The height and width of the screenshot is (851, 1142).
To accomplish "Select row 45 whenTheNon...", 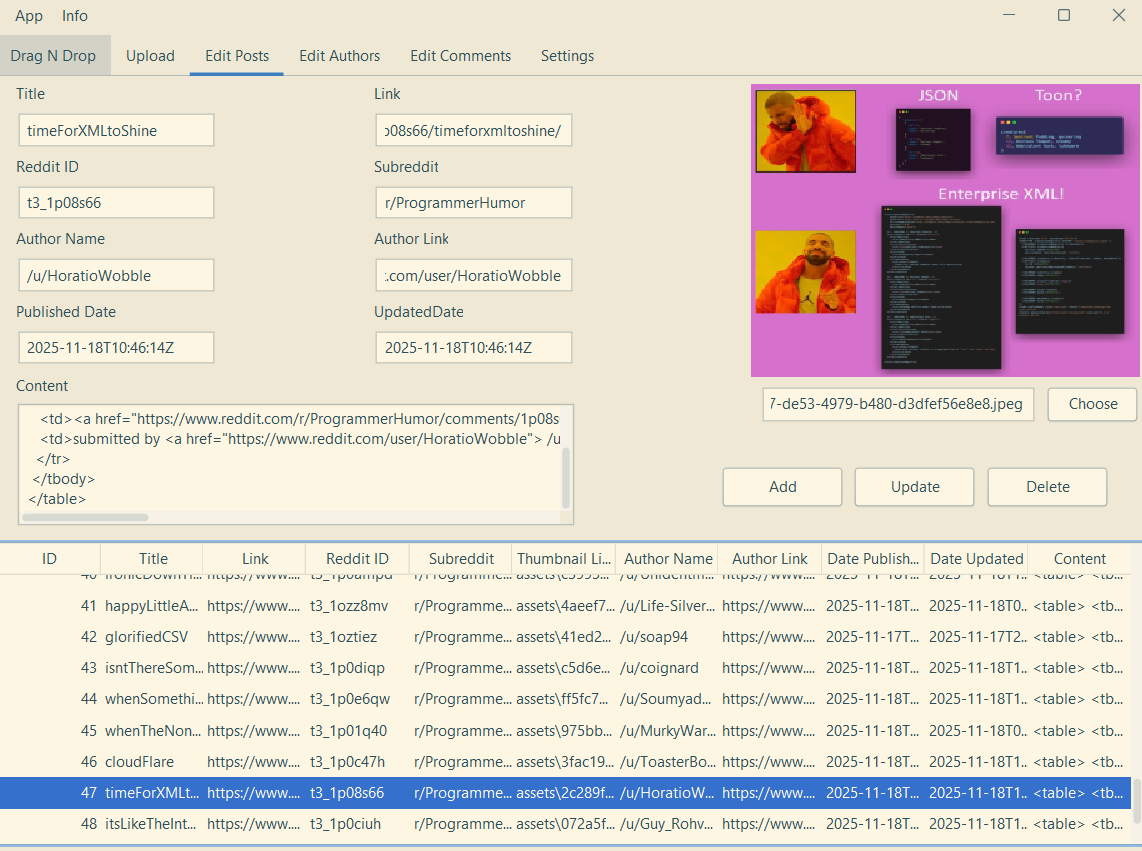I will pyautogui.click(x=565, y=730).
